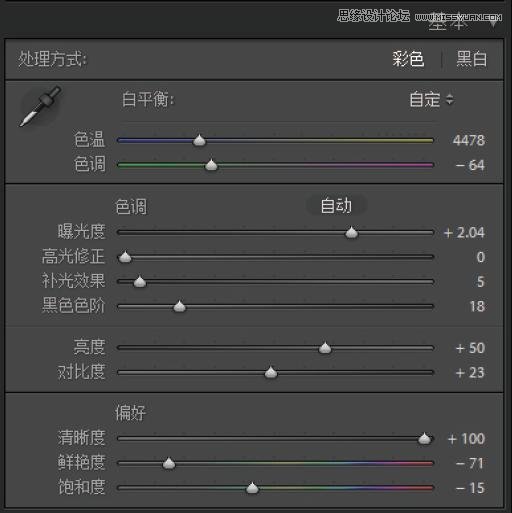The width and height of the screenshot is (512, 513).
Task: Click the 亮度 slider handle
Action: coord(325,348)
